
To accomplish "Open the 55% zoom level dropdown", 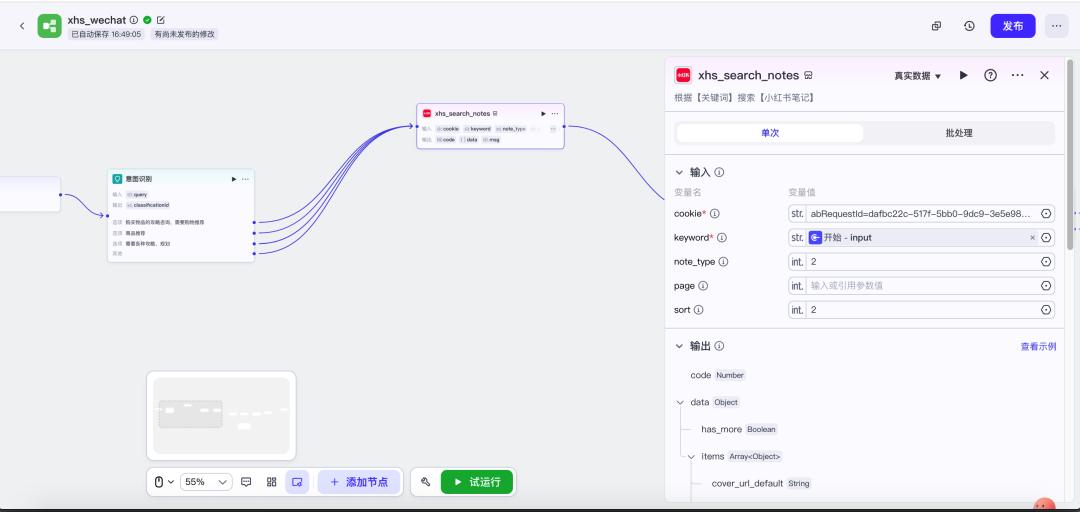I will coord(206,482).
